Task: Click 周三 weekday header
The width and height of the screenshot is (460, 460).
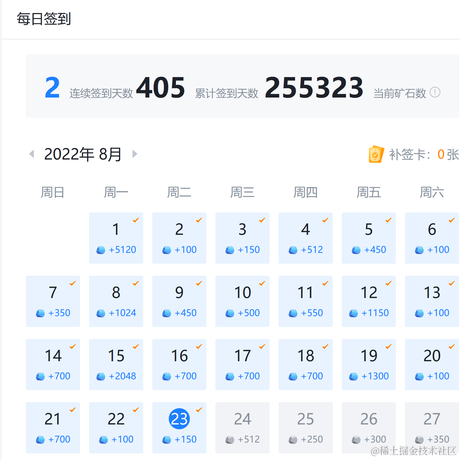Action: (x=242, y=192)
